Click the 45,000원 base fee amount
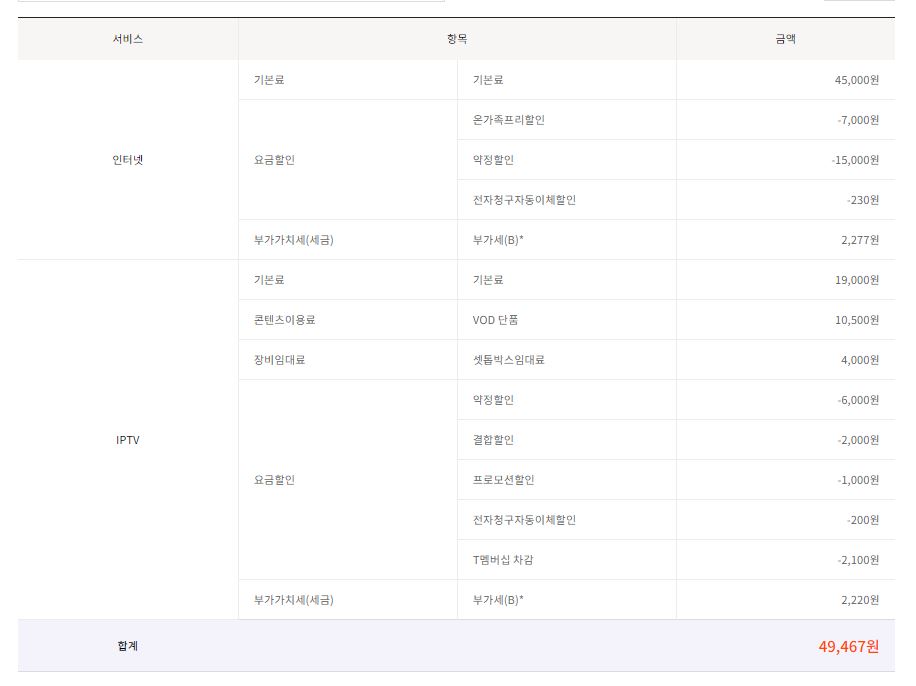The width and height of the screenshot is (916, 686). tap(855, 80)
